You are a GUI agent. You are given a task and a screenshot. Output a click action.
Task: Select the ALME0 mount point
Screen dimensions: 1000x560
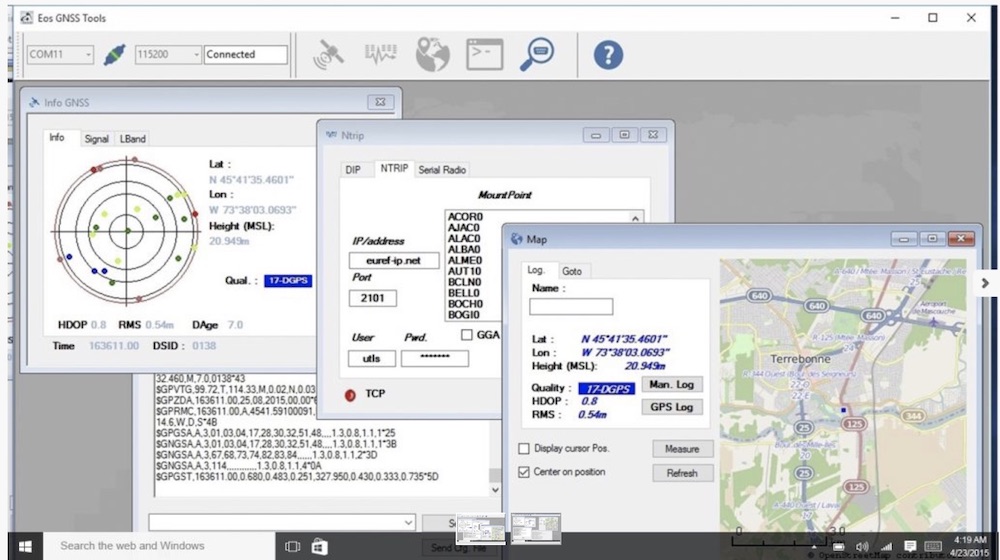[x=465, y=260]
